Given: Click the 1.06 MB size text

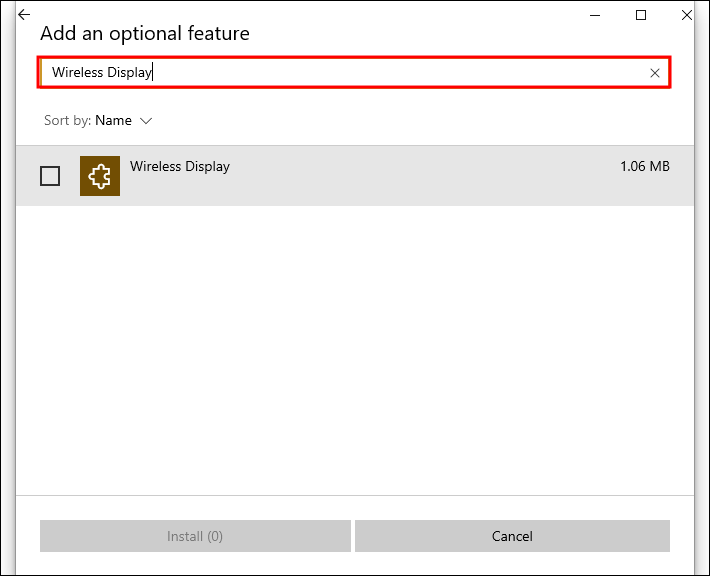Looking at the screenshot, I should [644, 167].
